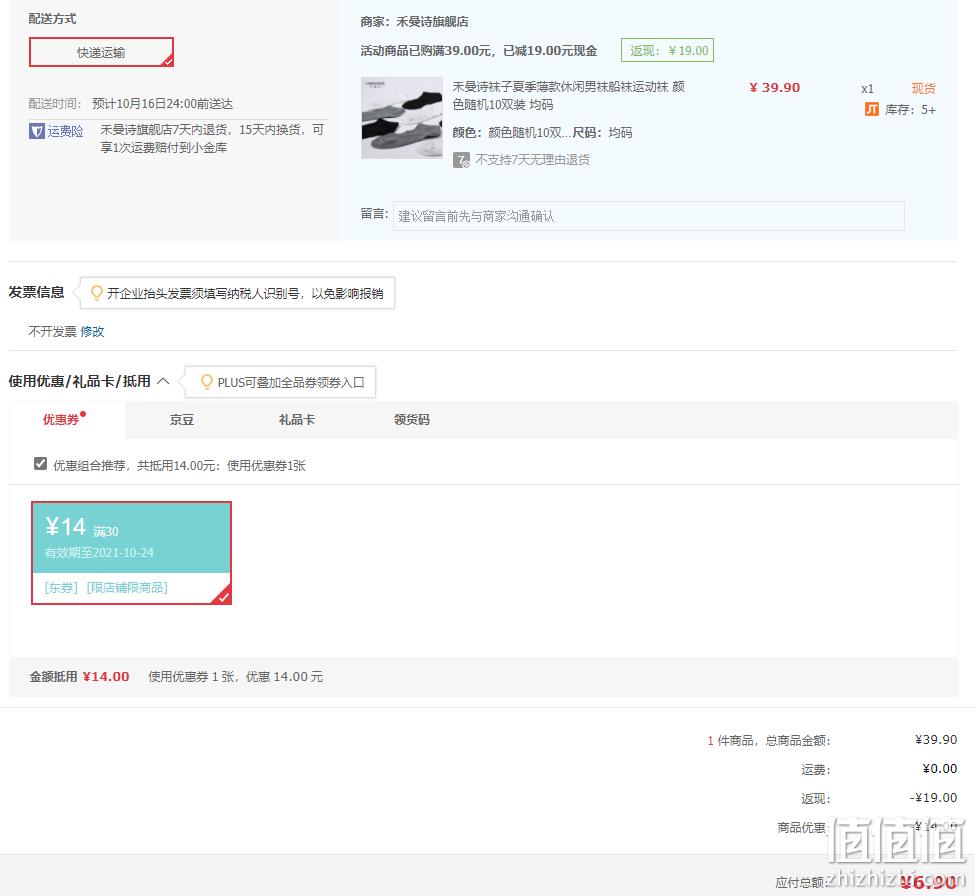Screen dimensions: 975x896
Task: Collapse the 使用优惠/礼品卡/抵用 section
Action: [163, 381]
